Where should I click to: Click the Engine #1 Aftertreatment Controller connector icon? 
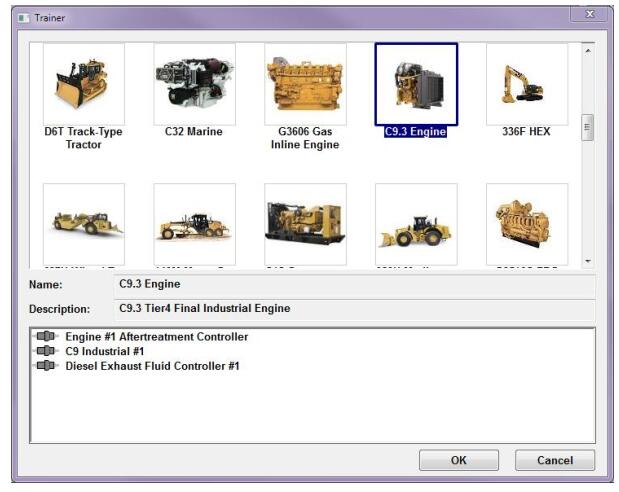pyautogui.click(x=46, y=336)
